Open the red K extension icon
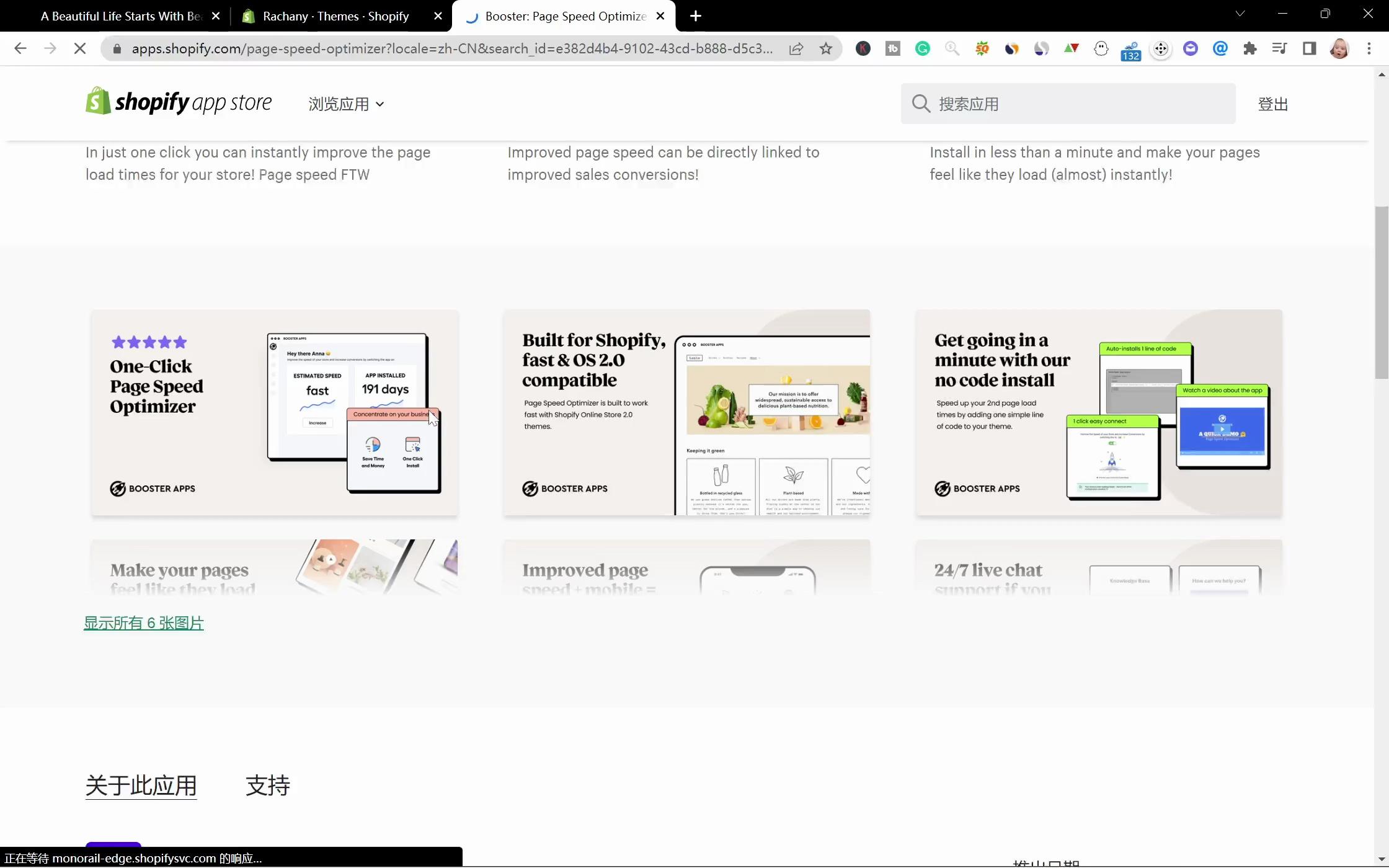1389x868 pixels. coord(863,48)
